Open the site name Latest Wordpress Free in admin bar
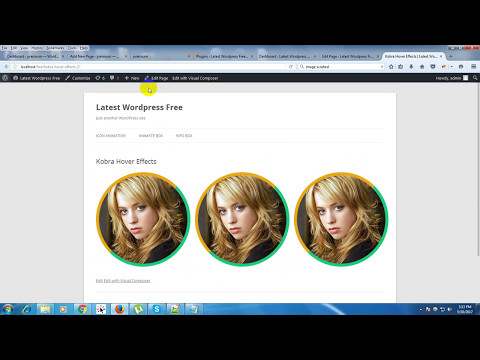 tap(37, 78)
